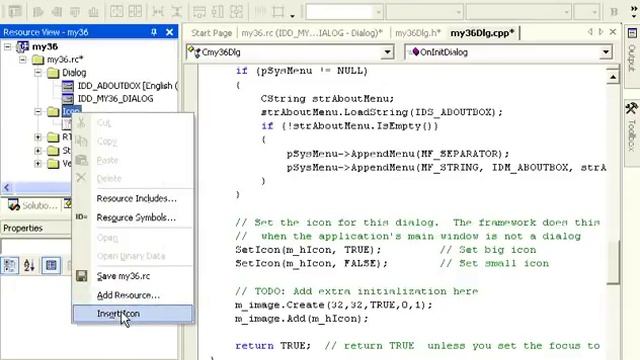Click the Align Lefts toolbar icon
This screenshot has width=640, height=360.
tap(38, 11)
